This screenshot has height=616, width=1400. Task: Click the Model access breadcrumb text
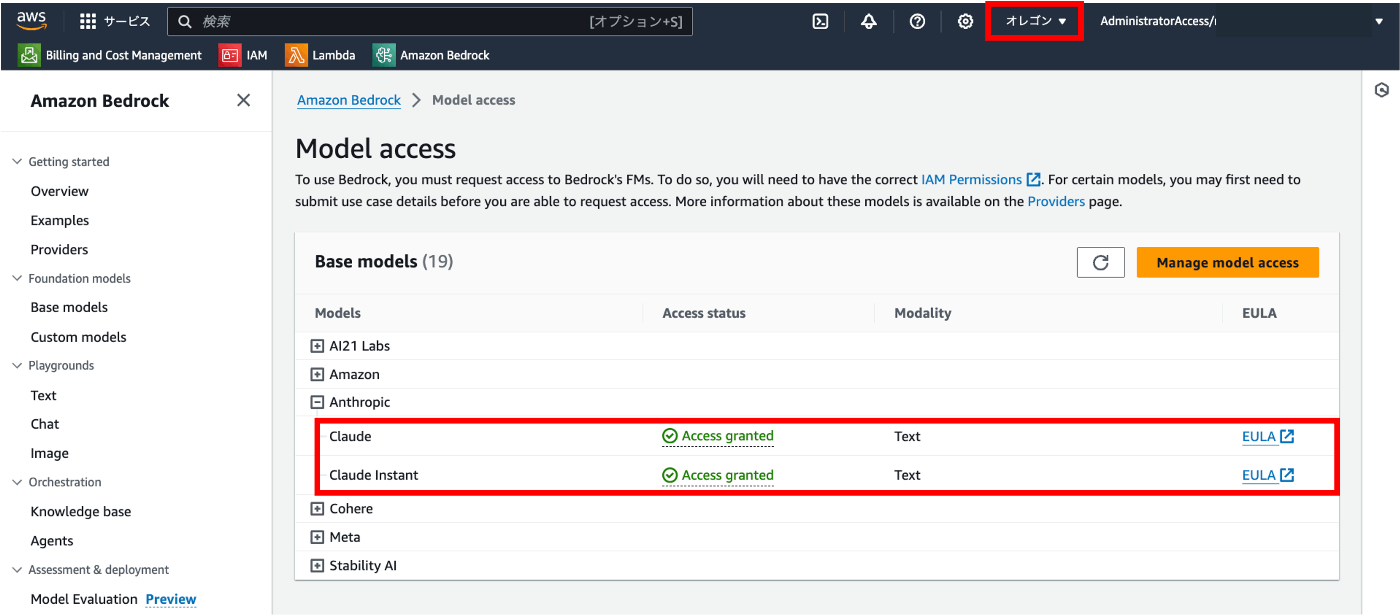click(x=474, y=100)
